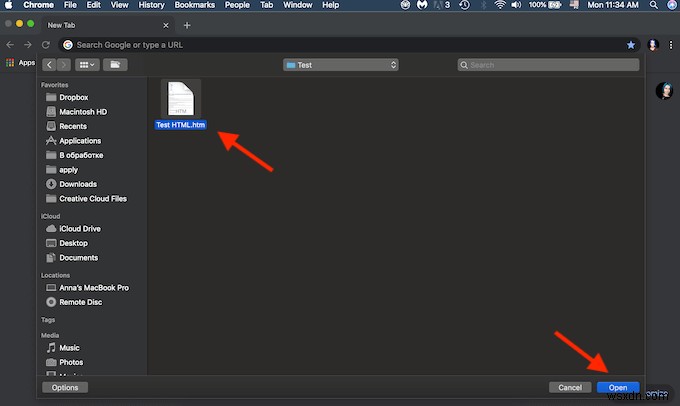The width and height of the screenshot is (680, 406).
Task: Open the apply folder in sidebar
Action: click(69, 170)
